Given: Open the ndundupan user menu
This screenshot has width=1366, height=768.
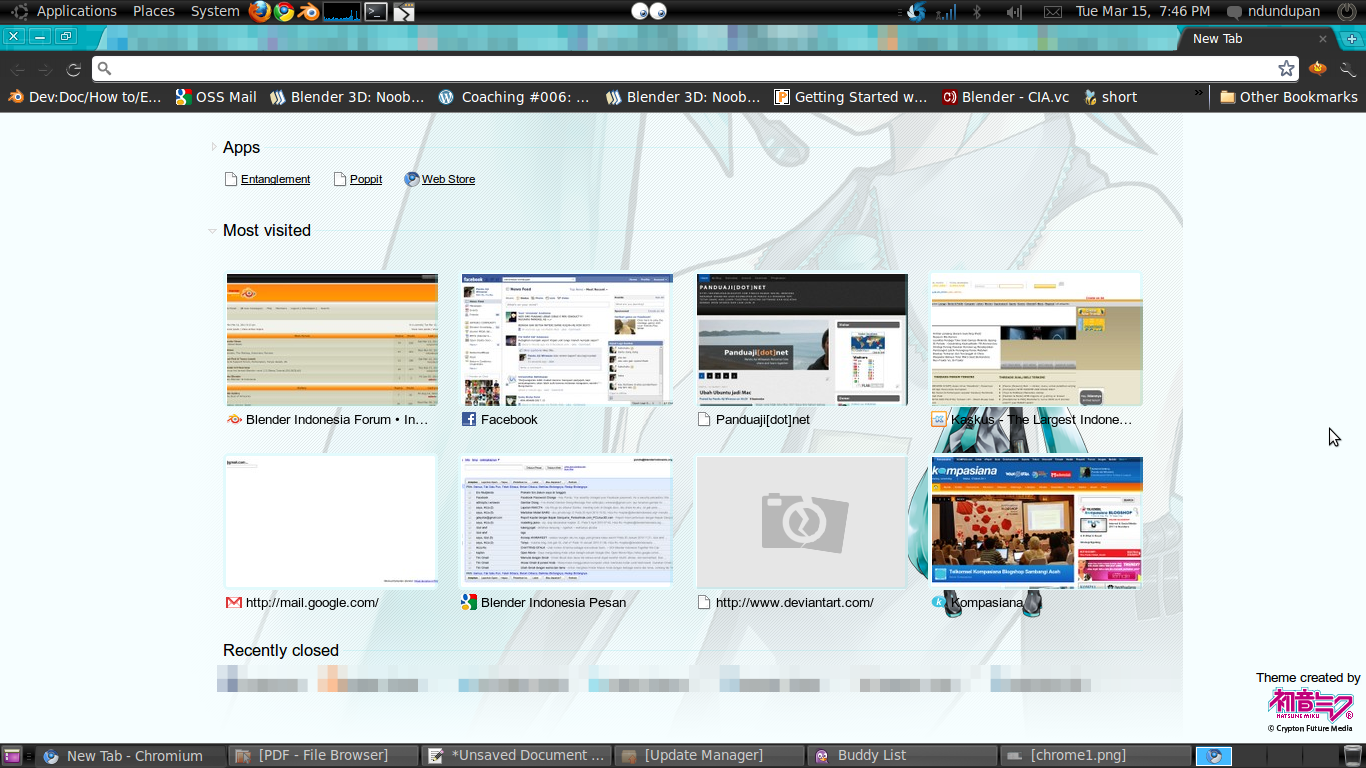Looking at the screenshot, I should point(1276,12).
